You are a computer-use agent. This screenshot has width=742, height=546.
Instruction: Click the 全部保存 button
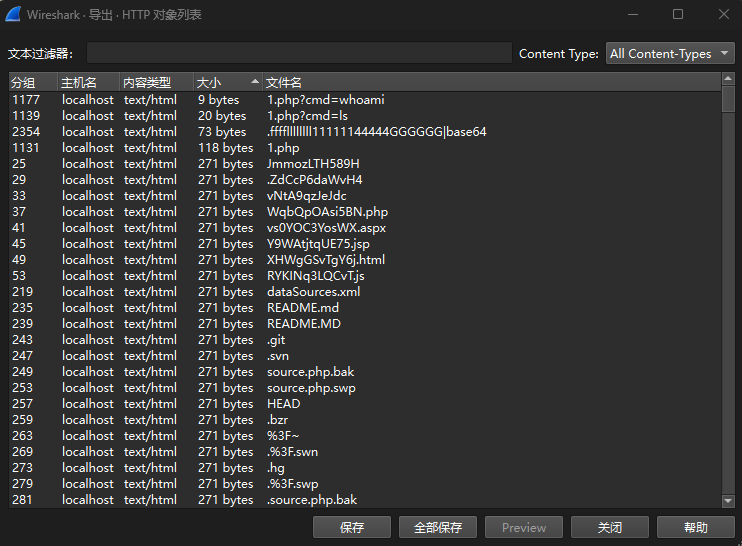click(x=438, y=527)
